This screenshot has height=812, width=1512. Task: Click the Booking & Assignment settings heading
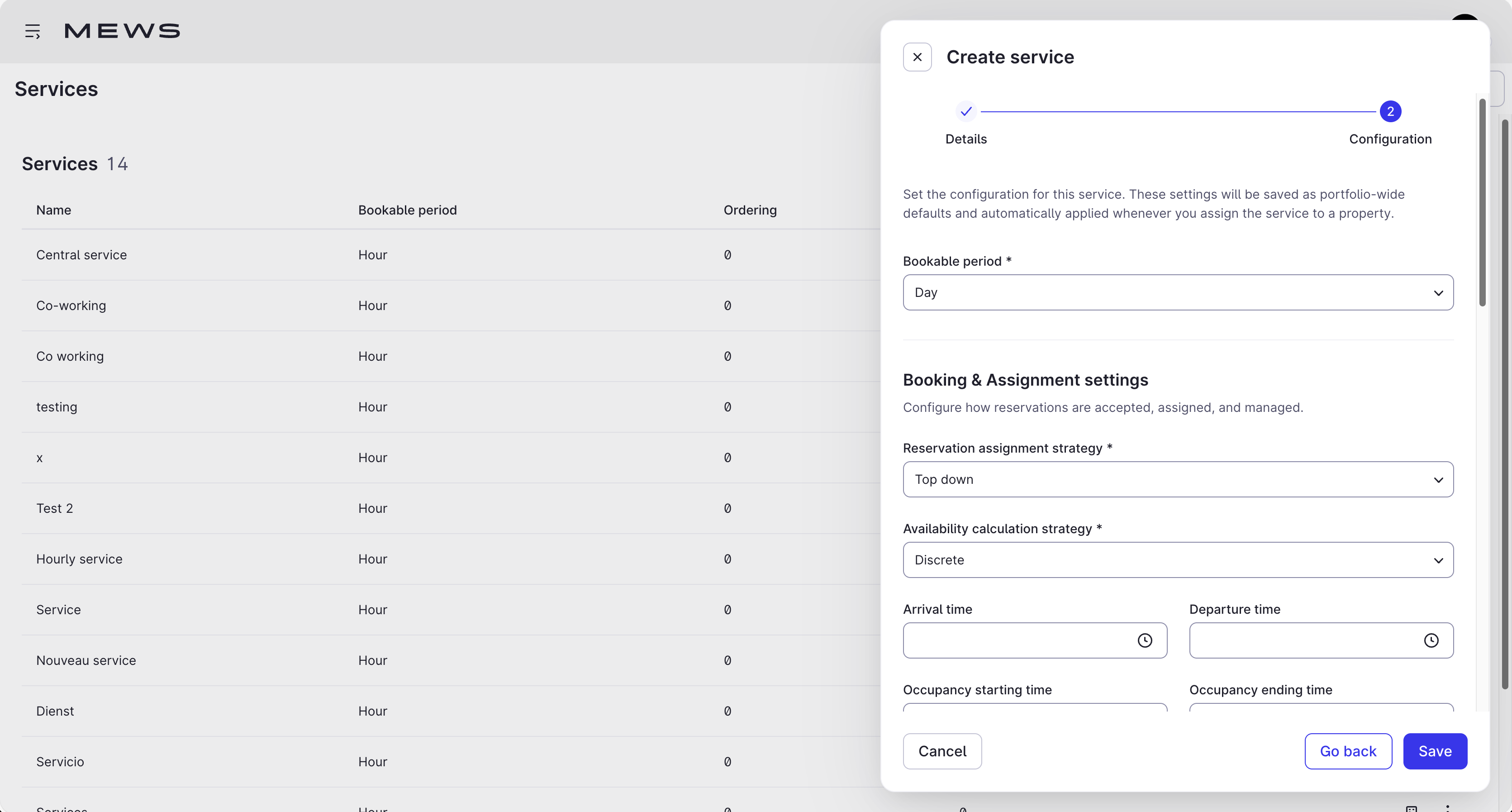[1025, 380]
